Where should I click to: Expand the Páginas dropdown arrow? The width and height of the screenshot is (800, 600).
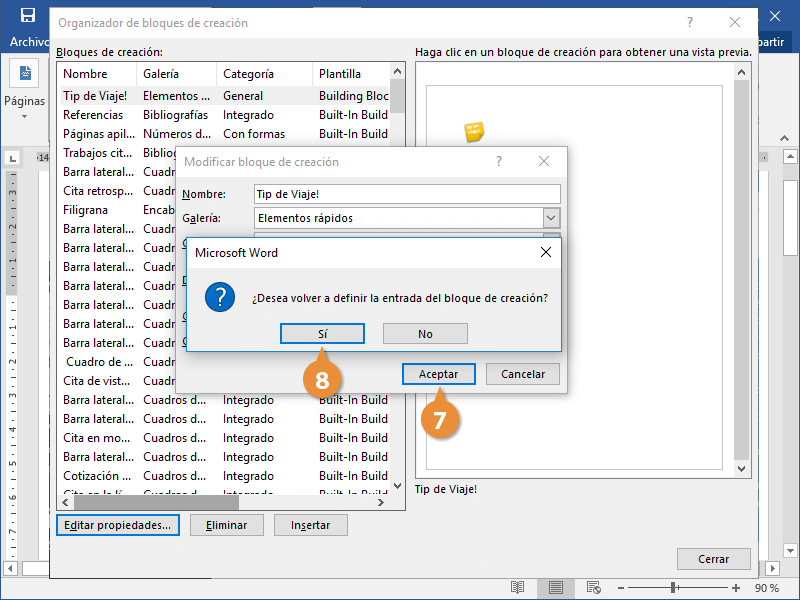tap(23, 115)
